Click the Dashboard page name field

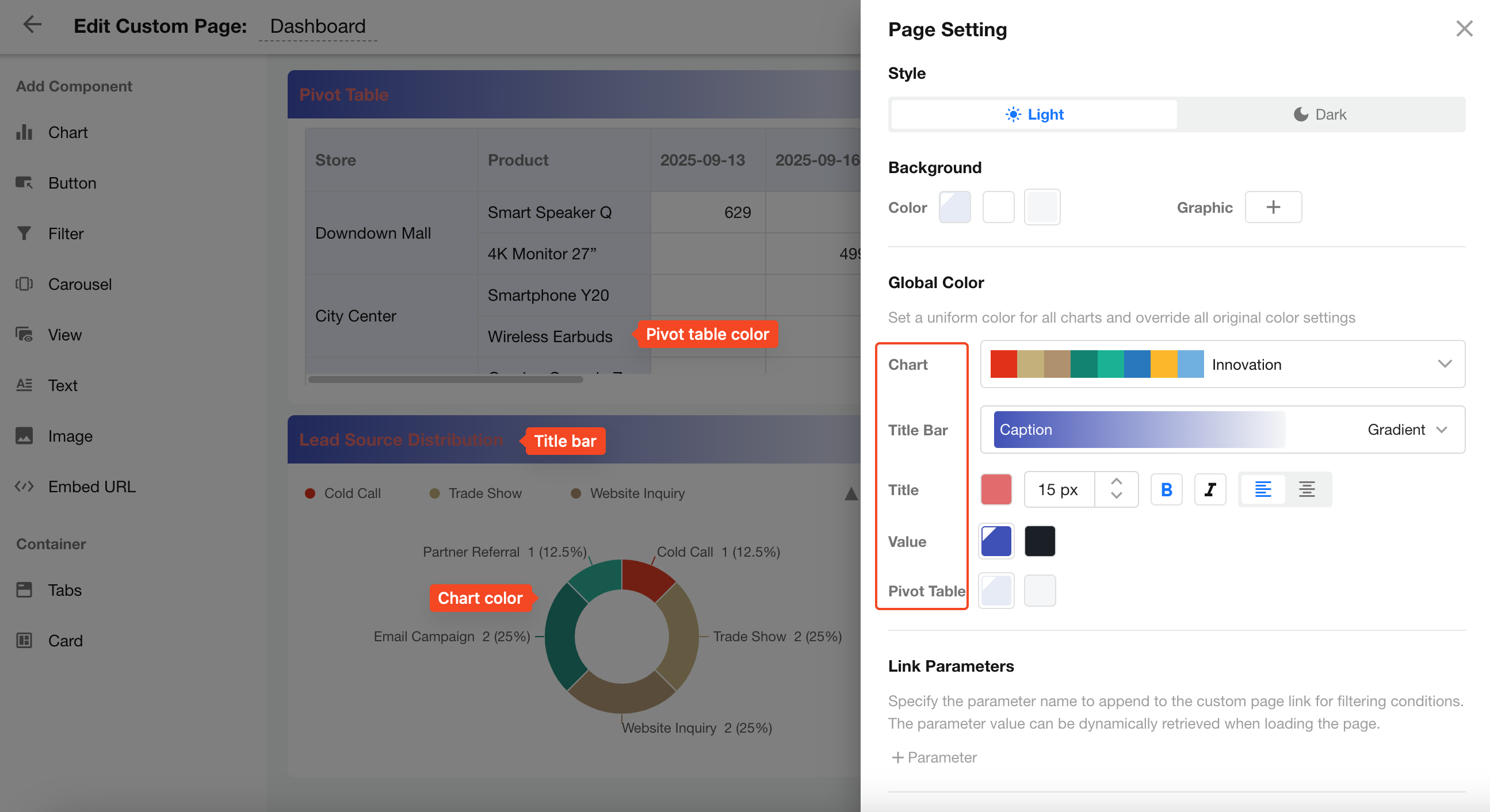[x=318, y=26]
